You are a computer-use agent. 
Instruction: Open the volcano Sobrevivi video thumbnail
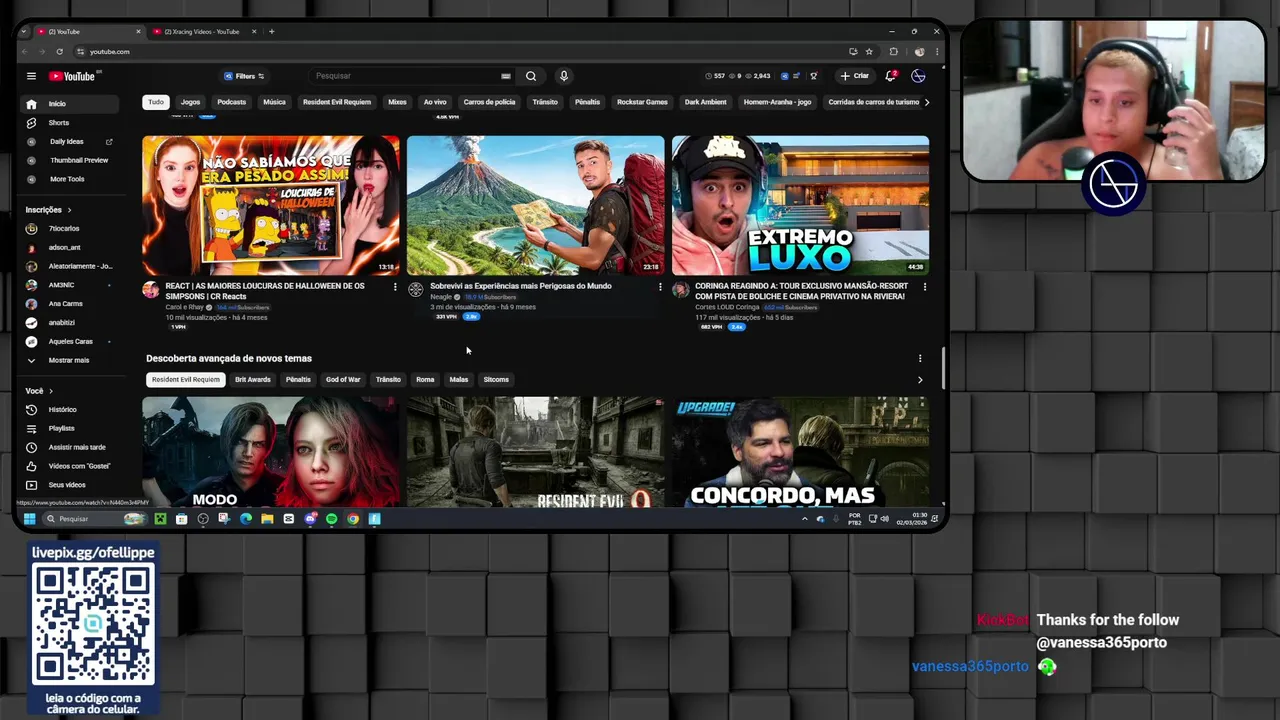tap(535, 205)
